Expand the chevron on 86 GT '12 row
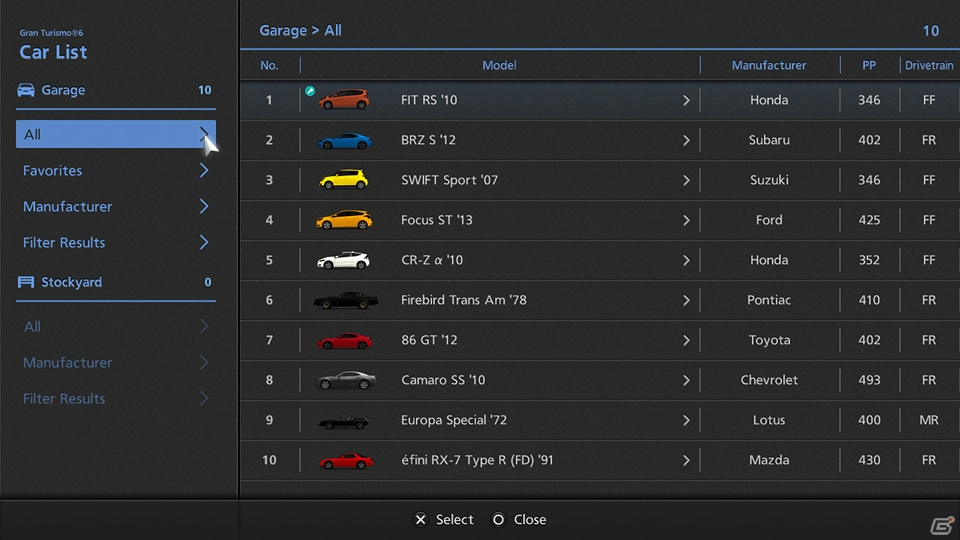This screenshot has height=540, width=960. point(686,340)
